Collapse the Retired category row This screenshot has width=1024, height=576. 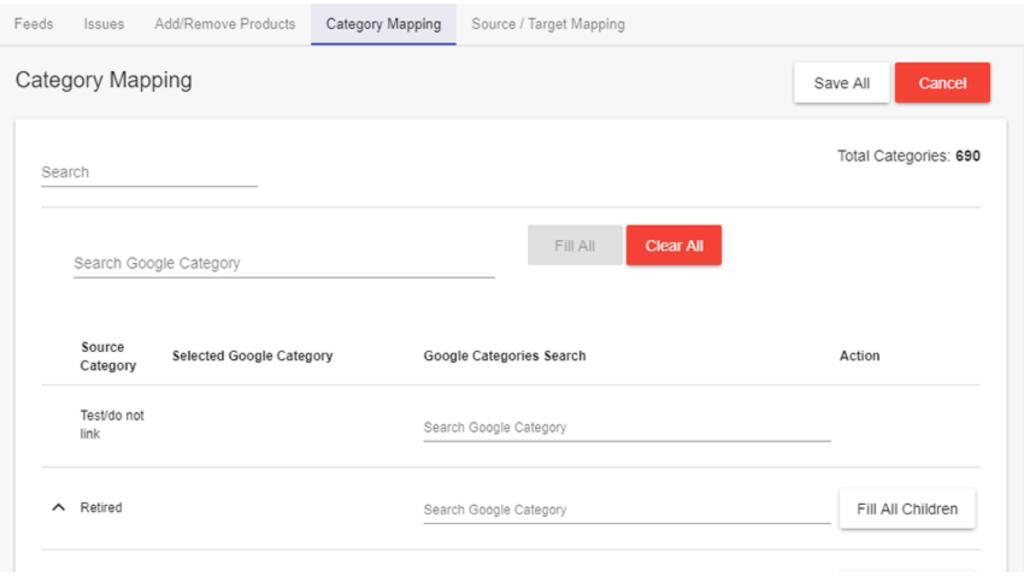coord(58,507)
